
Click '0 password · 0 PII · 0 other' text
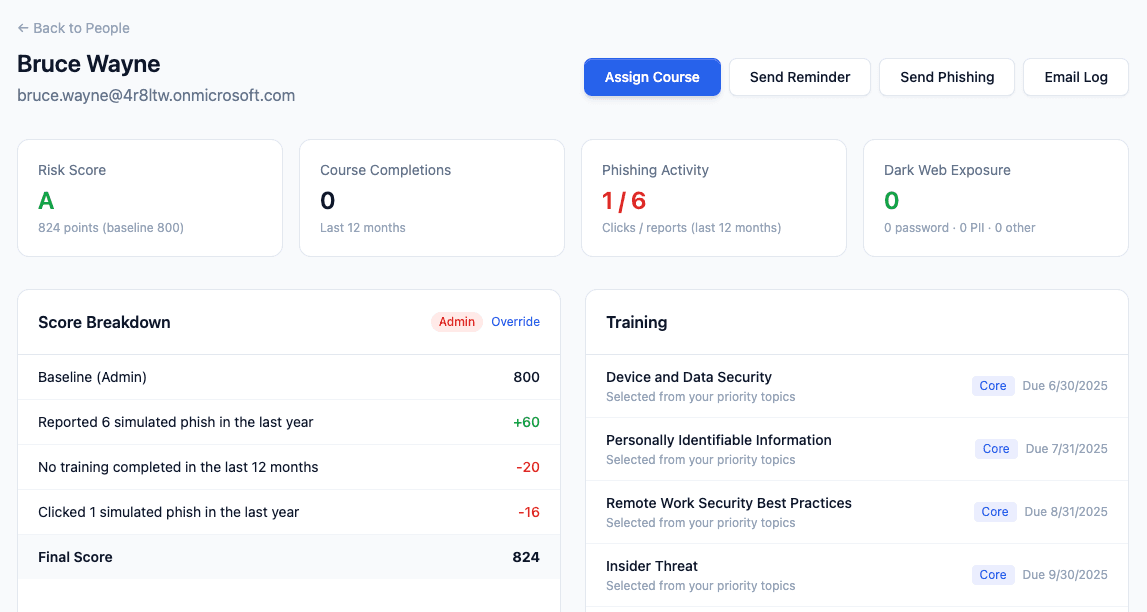coord(959,227)
